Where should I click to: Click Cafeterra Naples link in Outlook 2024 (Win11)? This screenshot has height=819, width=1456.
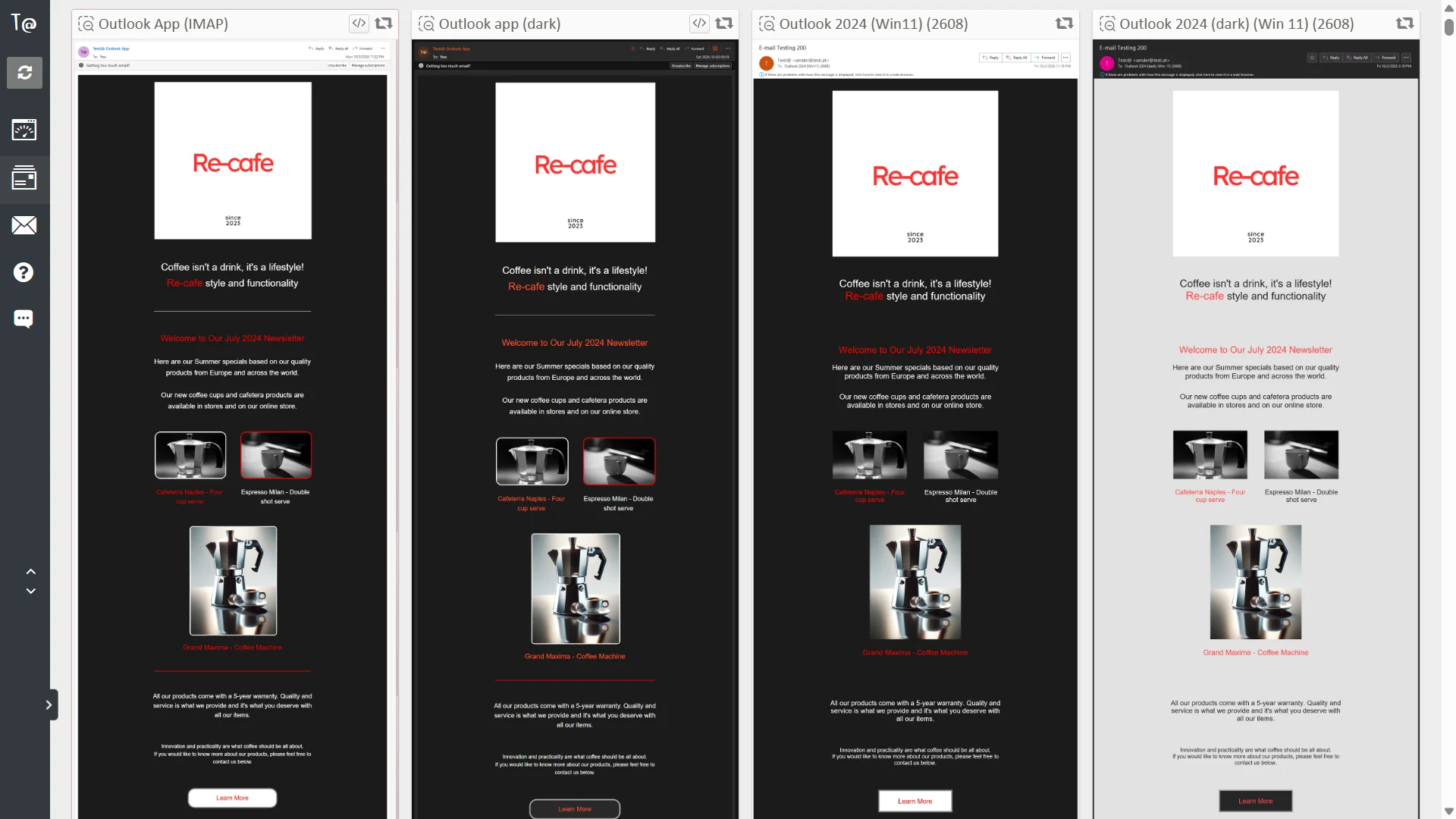click(x=870, y=496)
